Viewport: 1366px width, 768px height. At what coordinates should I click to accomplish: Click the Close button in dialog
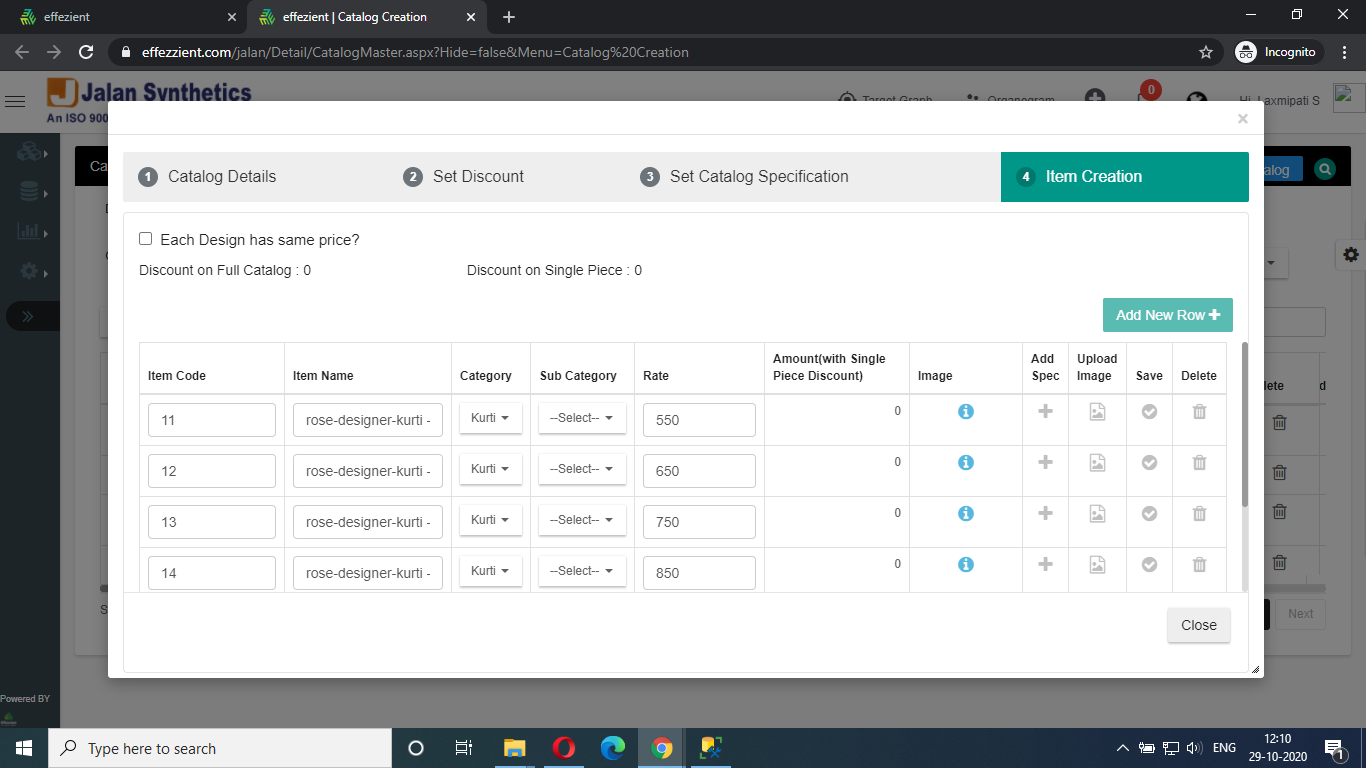1198,625
